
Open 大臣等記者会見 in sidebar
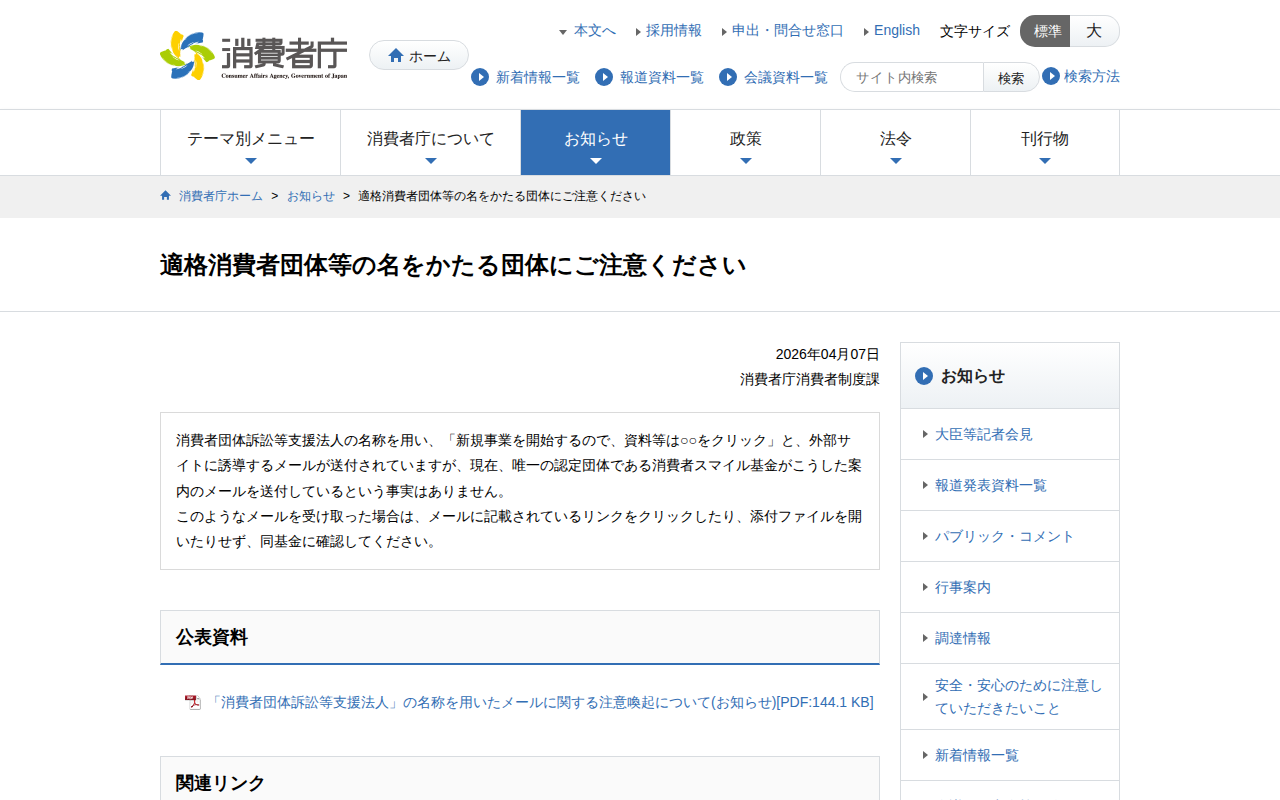983,434
